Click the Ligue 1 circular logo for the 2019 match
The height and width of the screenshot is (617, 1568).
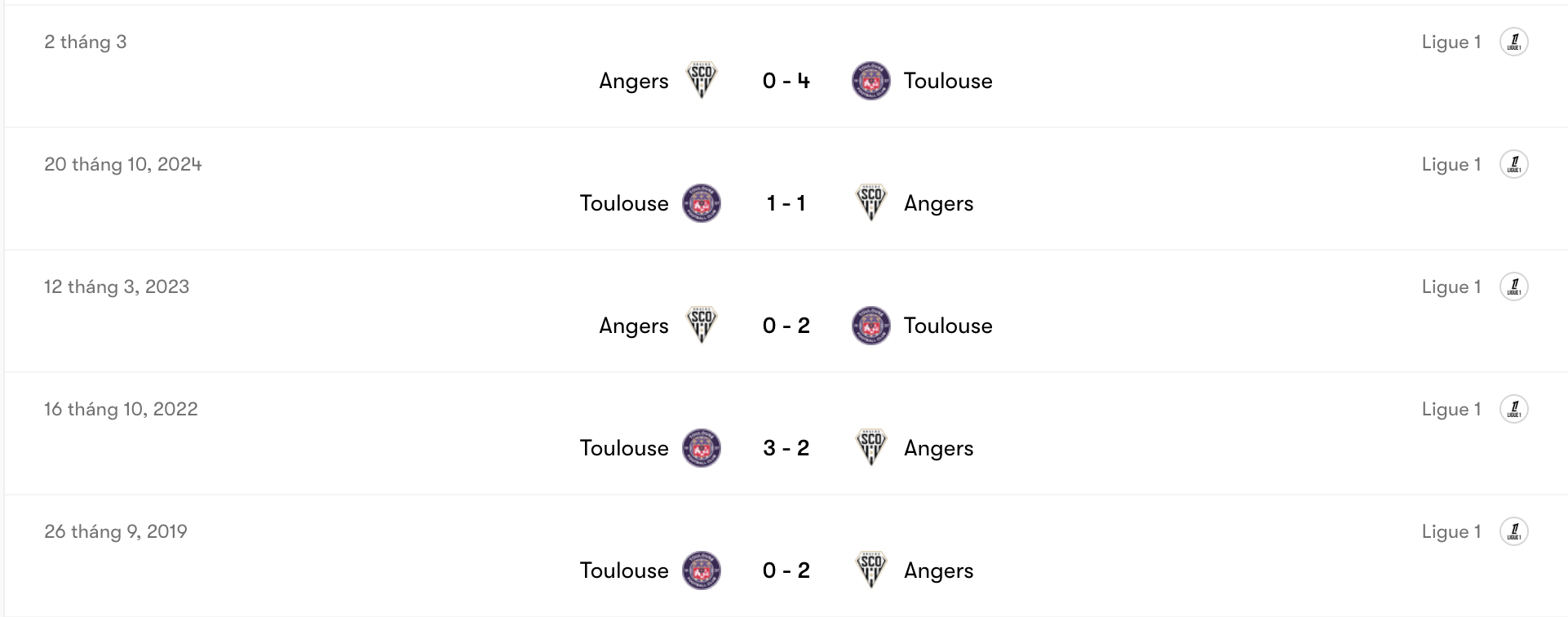click(x=1516, y=530)
